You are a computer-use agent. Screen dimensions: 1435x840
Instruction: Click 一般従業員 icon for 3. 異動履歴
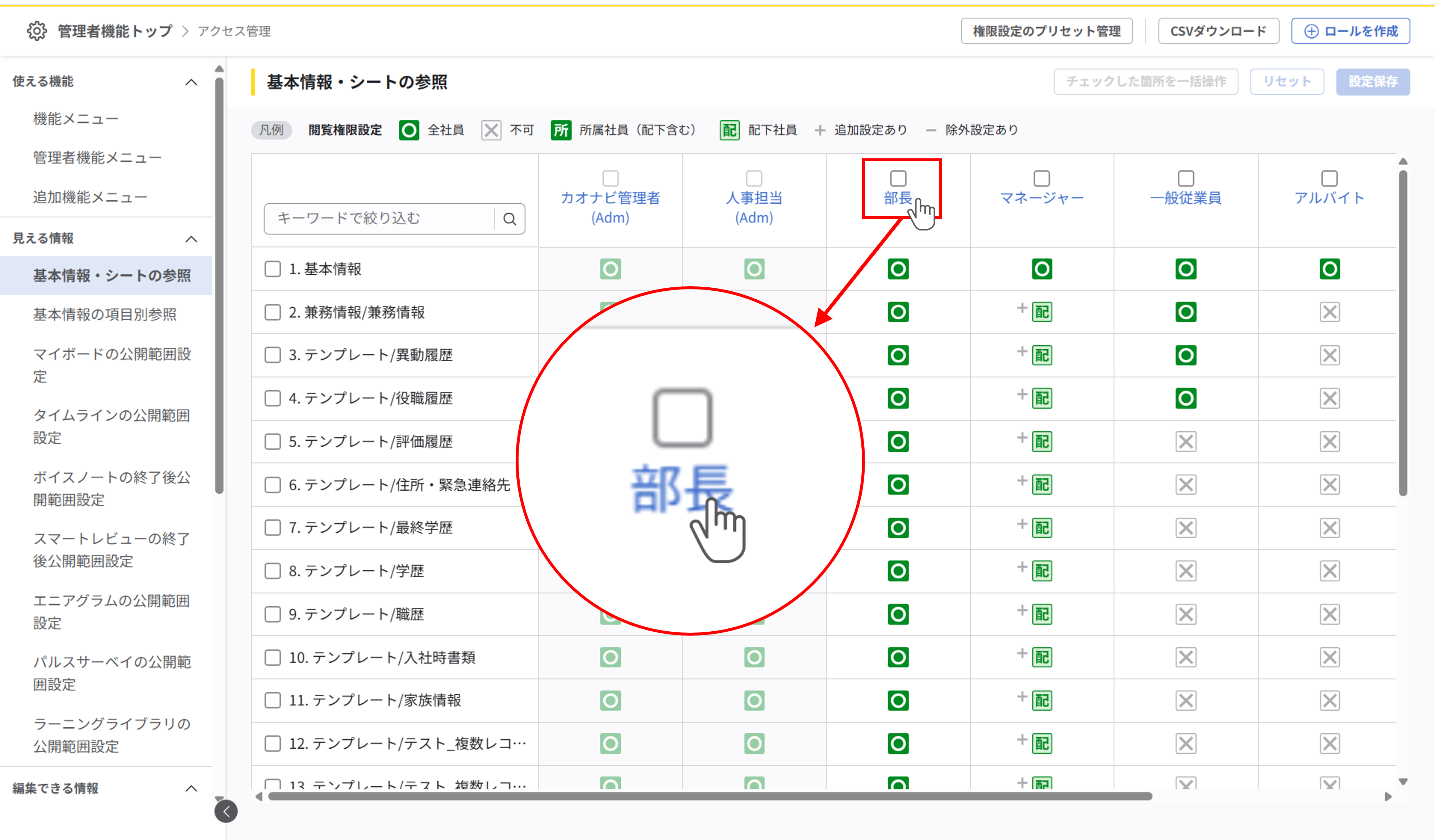[1186, 355]
